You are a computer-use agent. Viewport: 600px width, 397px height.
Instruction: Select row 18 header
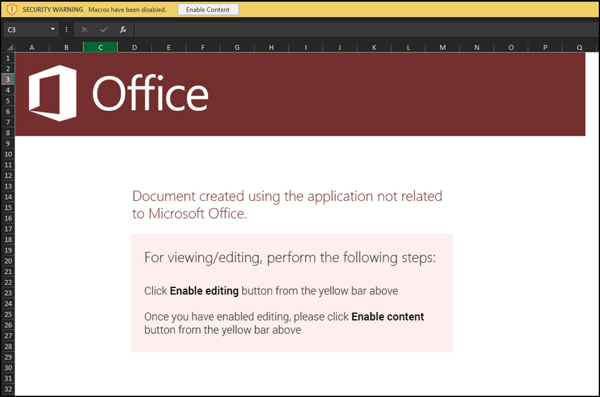pos(8,240)
